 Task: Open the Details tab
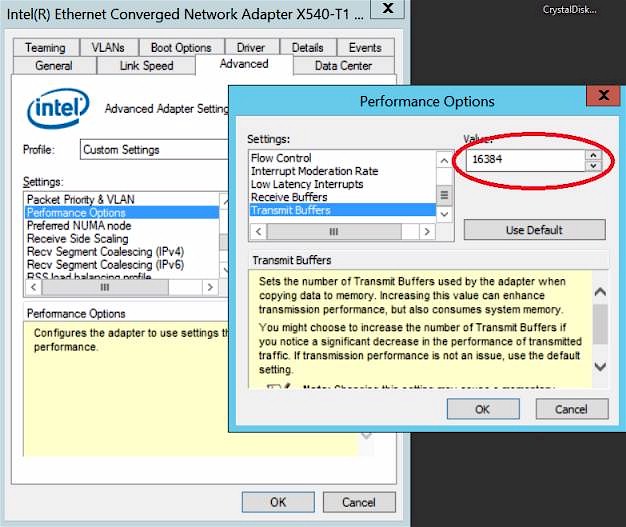click(307, 48)
